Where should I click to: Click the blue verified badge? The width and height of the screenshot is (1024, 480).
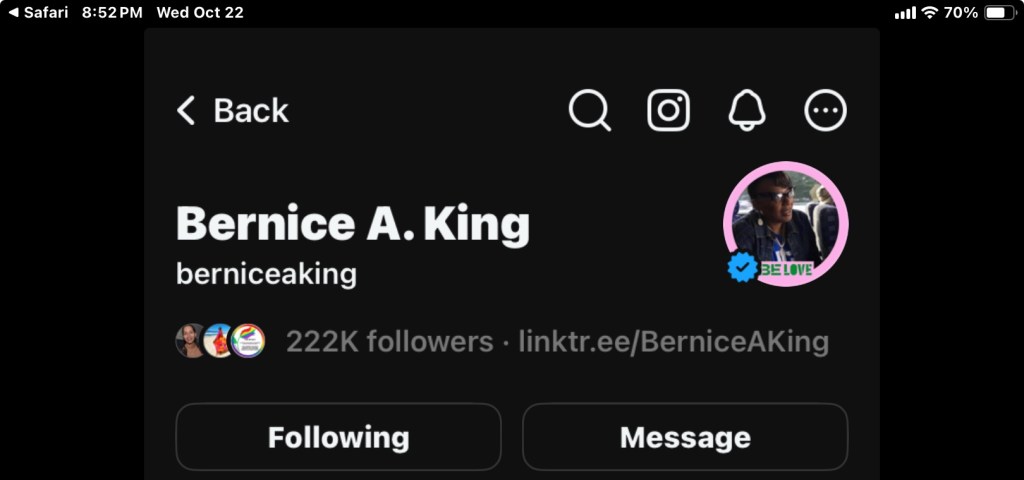[x=742, y=267]
